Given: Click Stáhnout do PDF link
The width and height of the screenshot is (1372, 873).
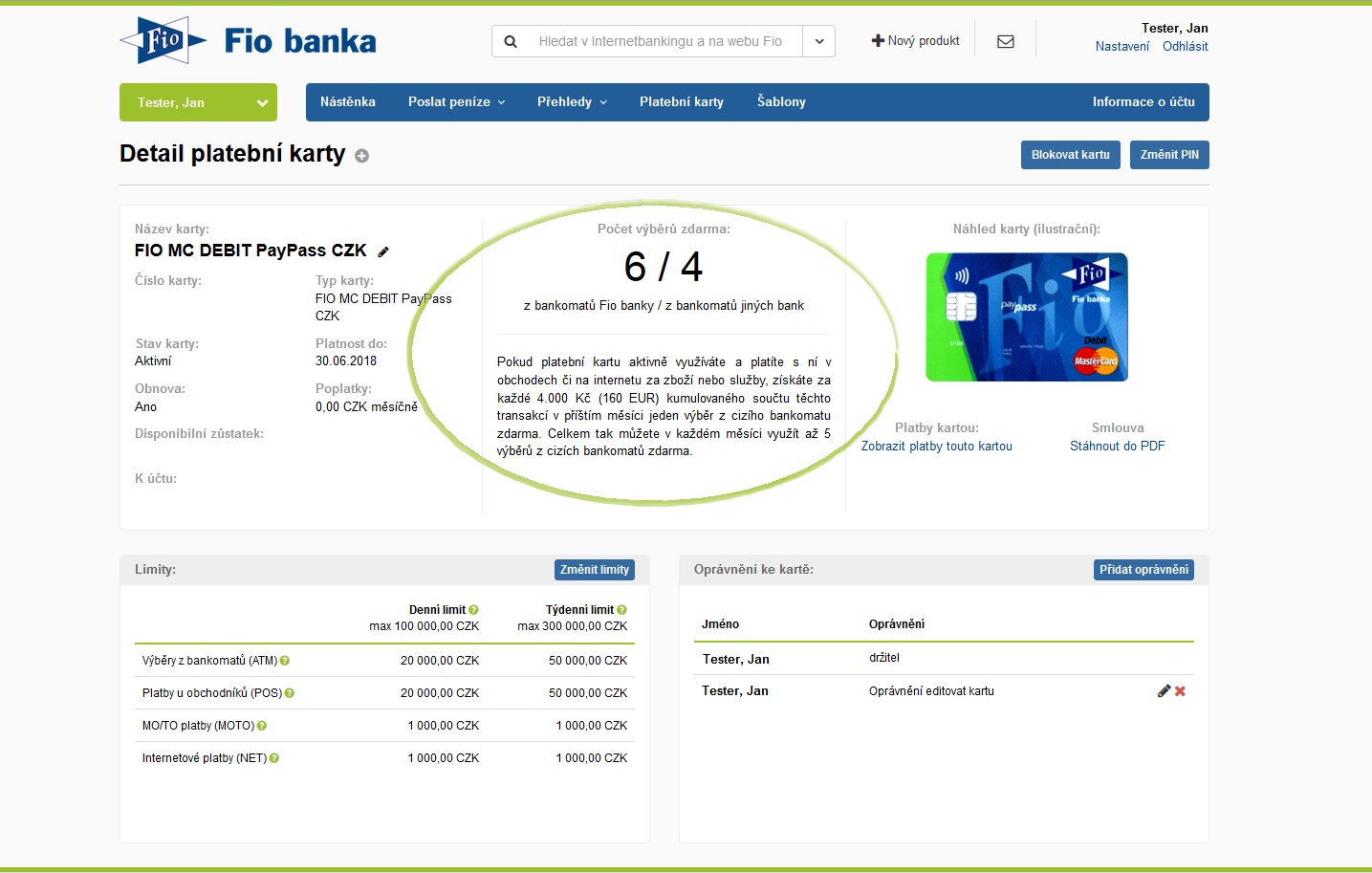Looking at the screenshot, I should point(1118,447).
